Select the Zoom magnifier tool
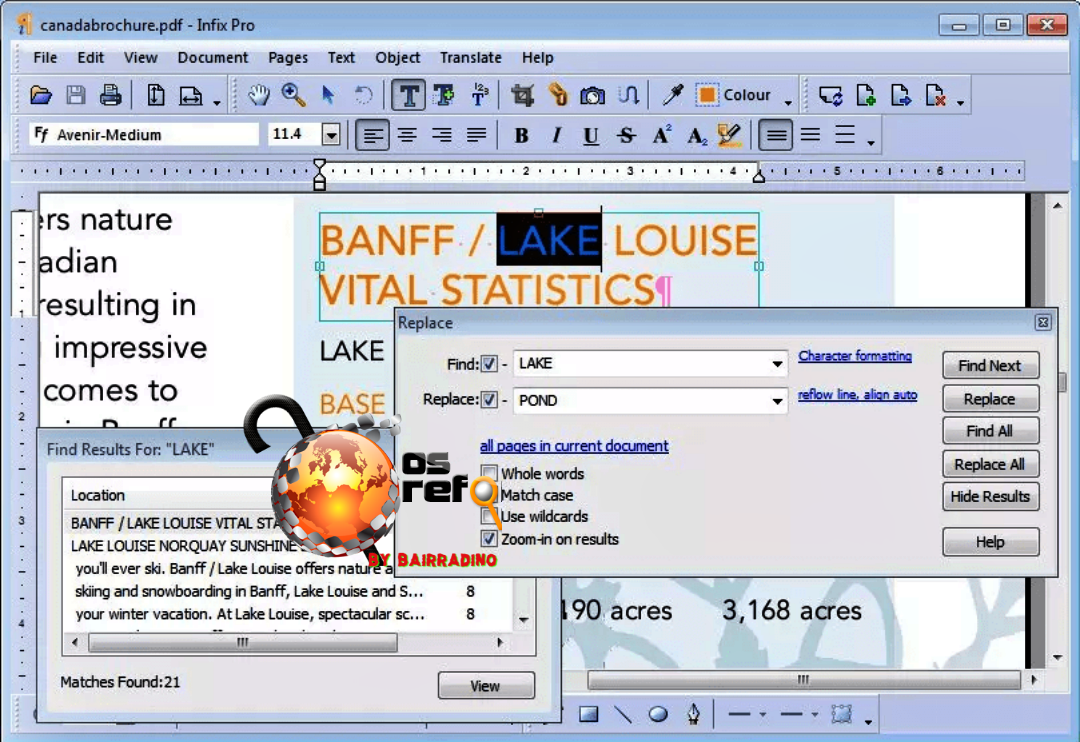 point(293,95)
